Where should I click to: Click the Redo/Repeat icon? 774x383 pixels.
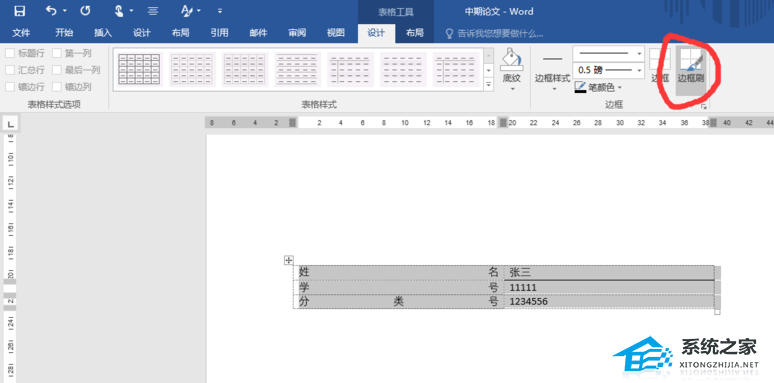click(85, 10)
